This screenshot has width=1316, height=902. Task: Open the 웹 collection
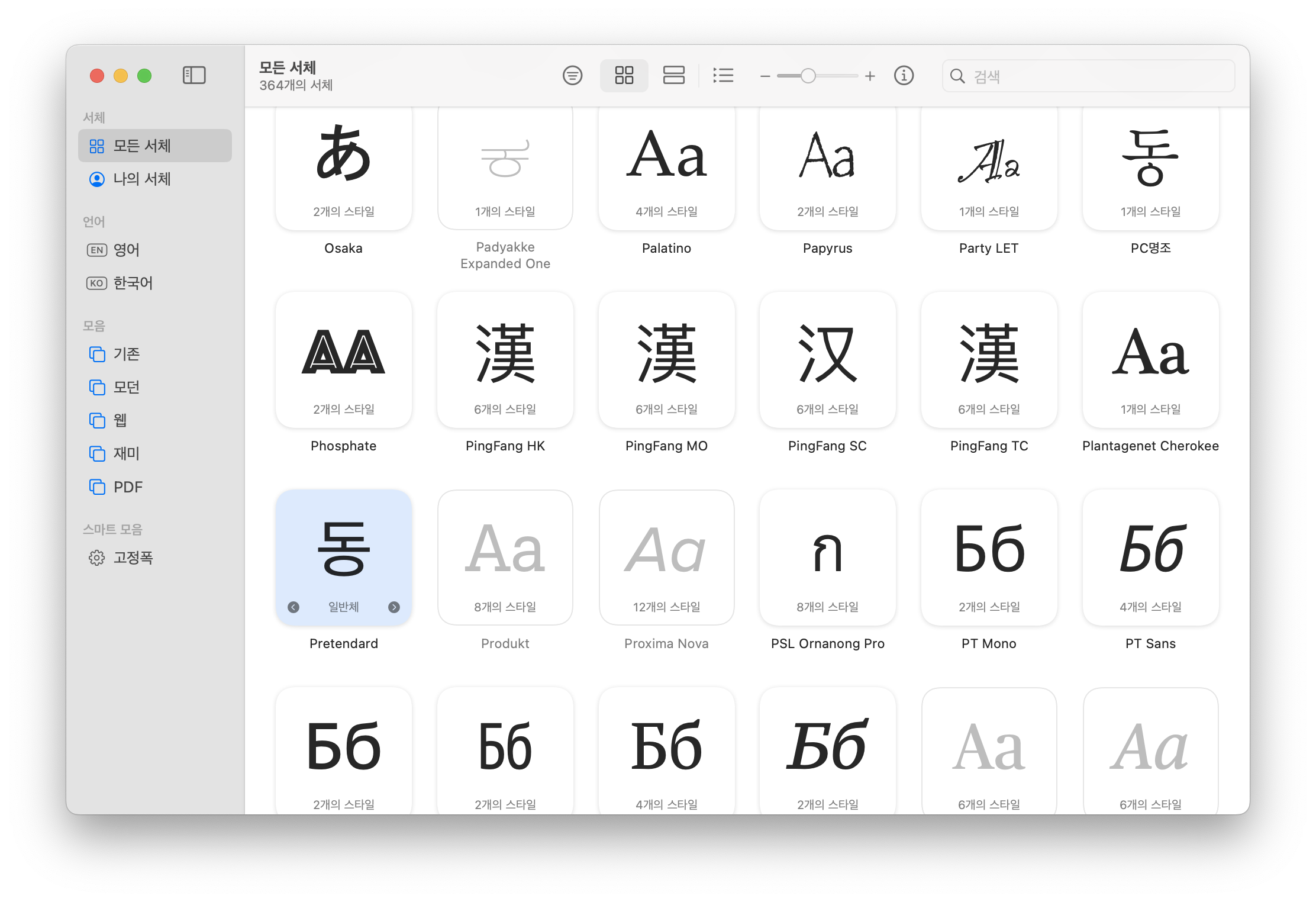[155, 420]
